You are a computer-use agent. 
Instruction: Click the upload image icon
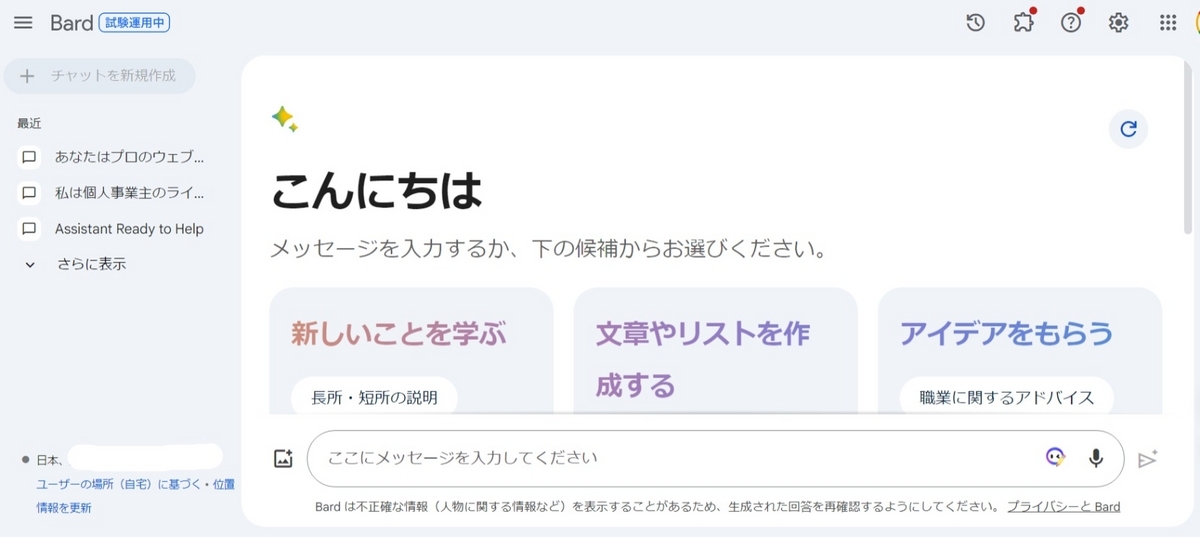point(283,459)
